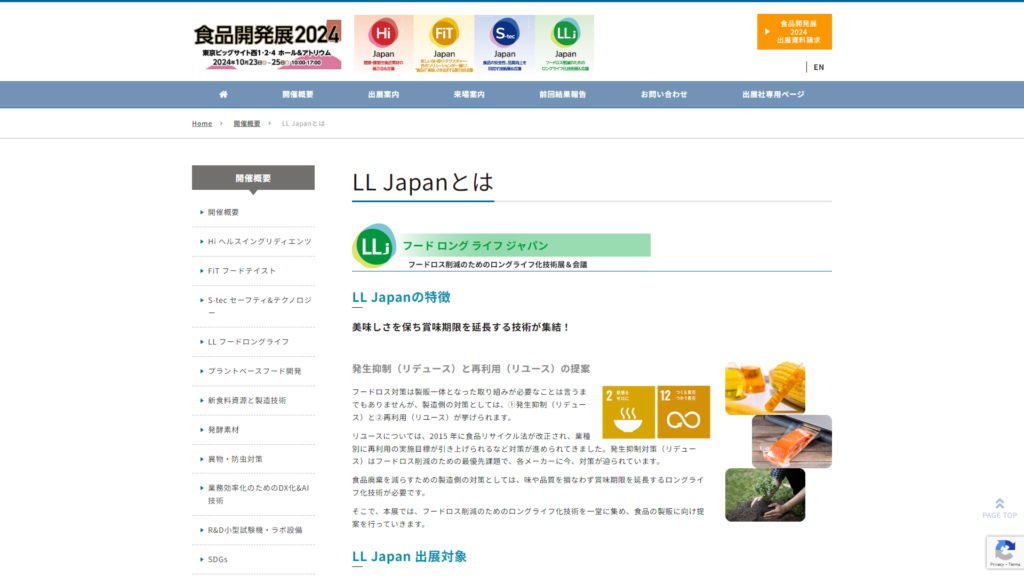Select SDGs sidebar link
The image size is (1024, 576).
[x=217, y=560]
